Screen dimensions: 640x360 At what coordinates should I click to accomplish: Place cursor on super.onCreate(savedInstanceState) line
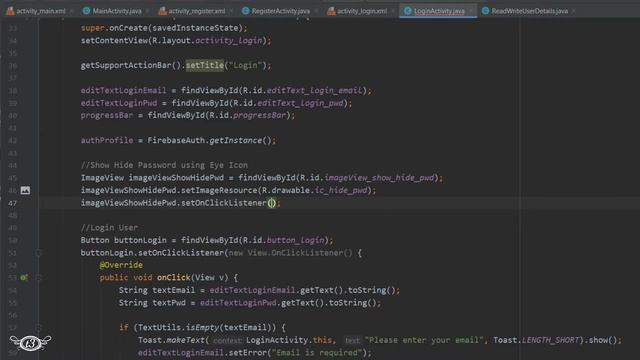pyautogui.click(x=164, y=28)
